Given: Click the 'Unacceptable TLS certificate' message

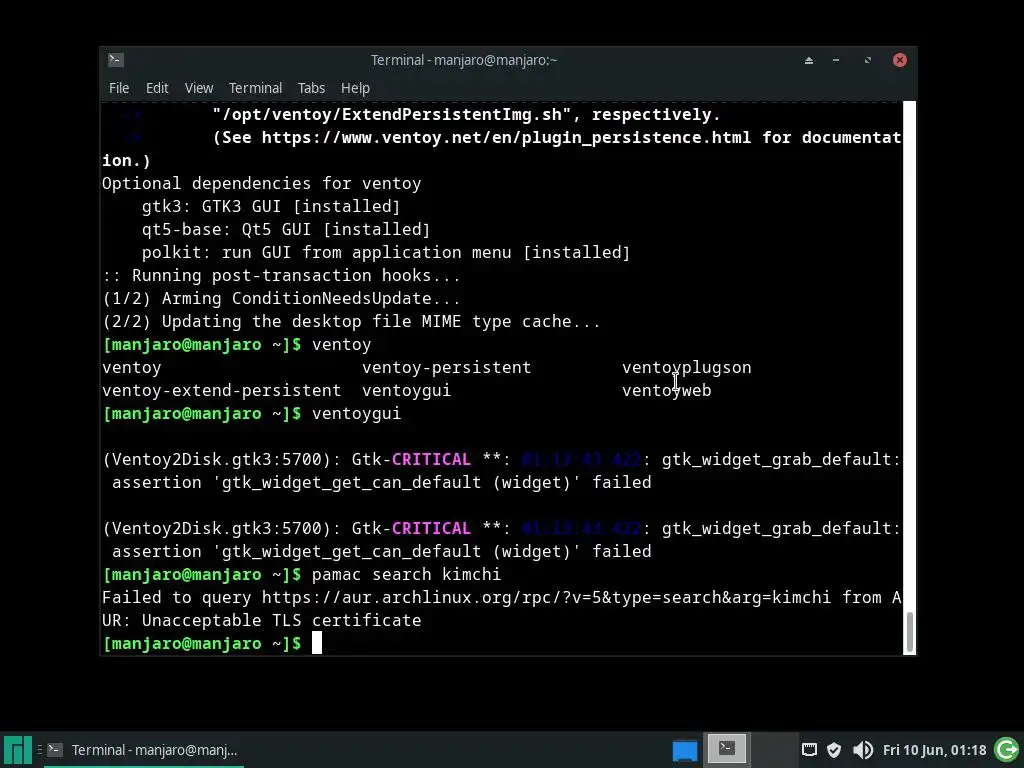Looking at the screenshot, I should pos(281,620).
